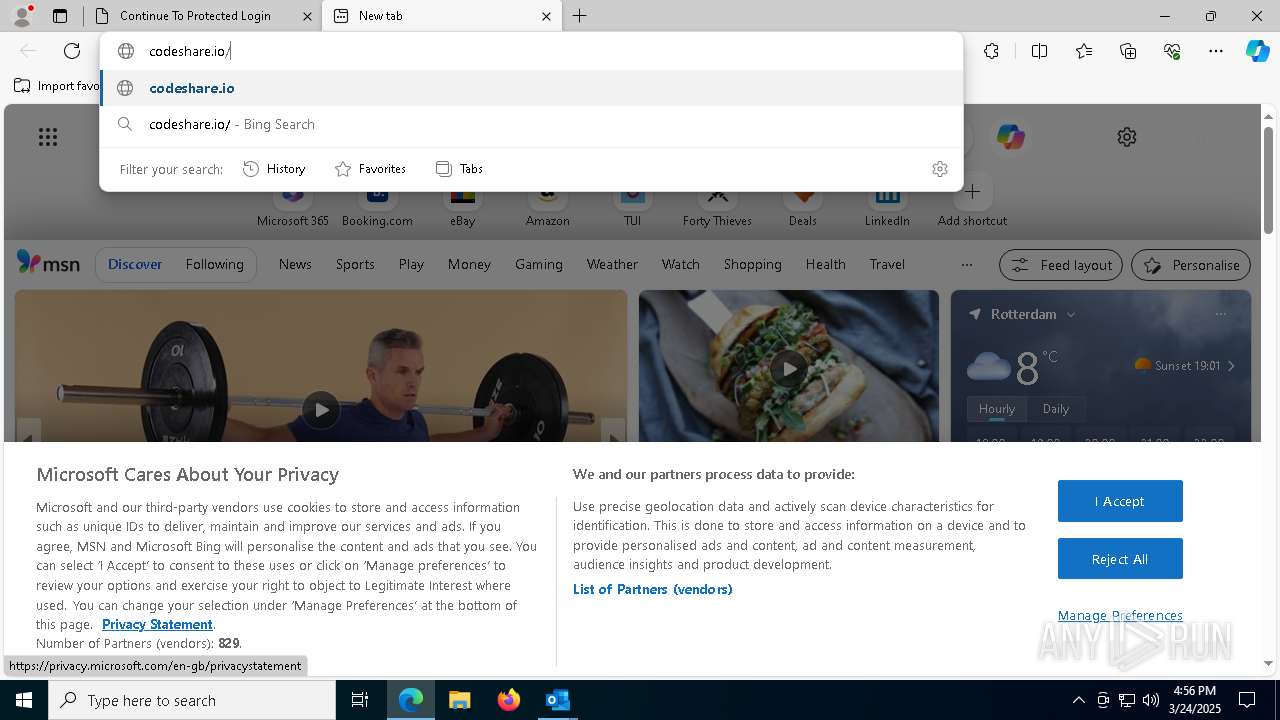
Task: Click the Add shortcut plus icon
Action: [972, 192]
